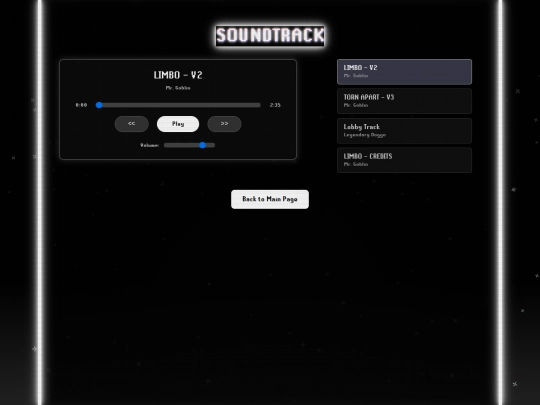
Task: Seek to the middle of the song progress bar
Action: 178,105
